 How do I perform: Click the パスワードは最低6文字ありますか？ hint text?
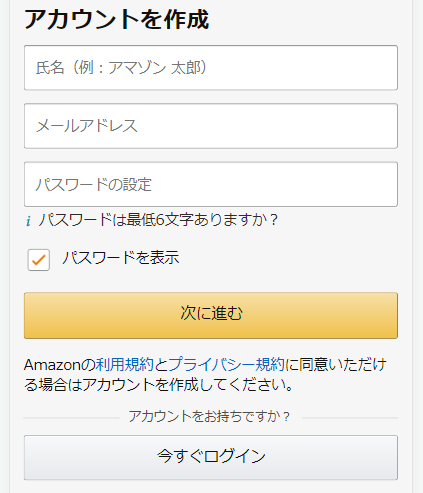point(158,220)
